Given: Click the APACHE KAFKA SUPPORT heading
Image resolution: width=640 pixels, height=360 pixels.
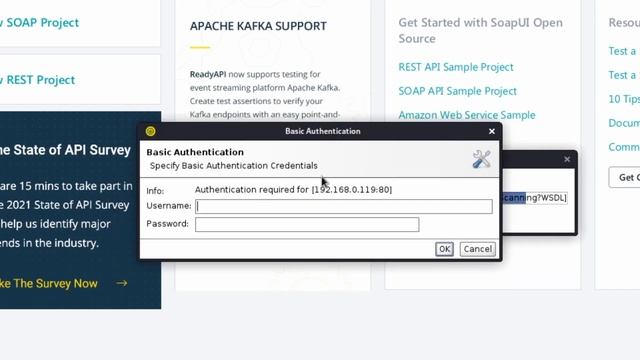Looking at the screenshot, I should point(258,26).
